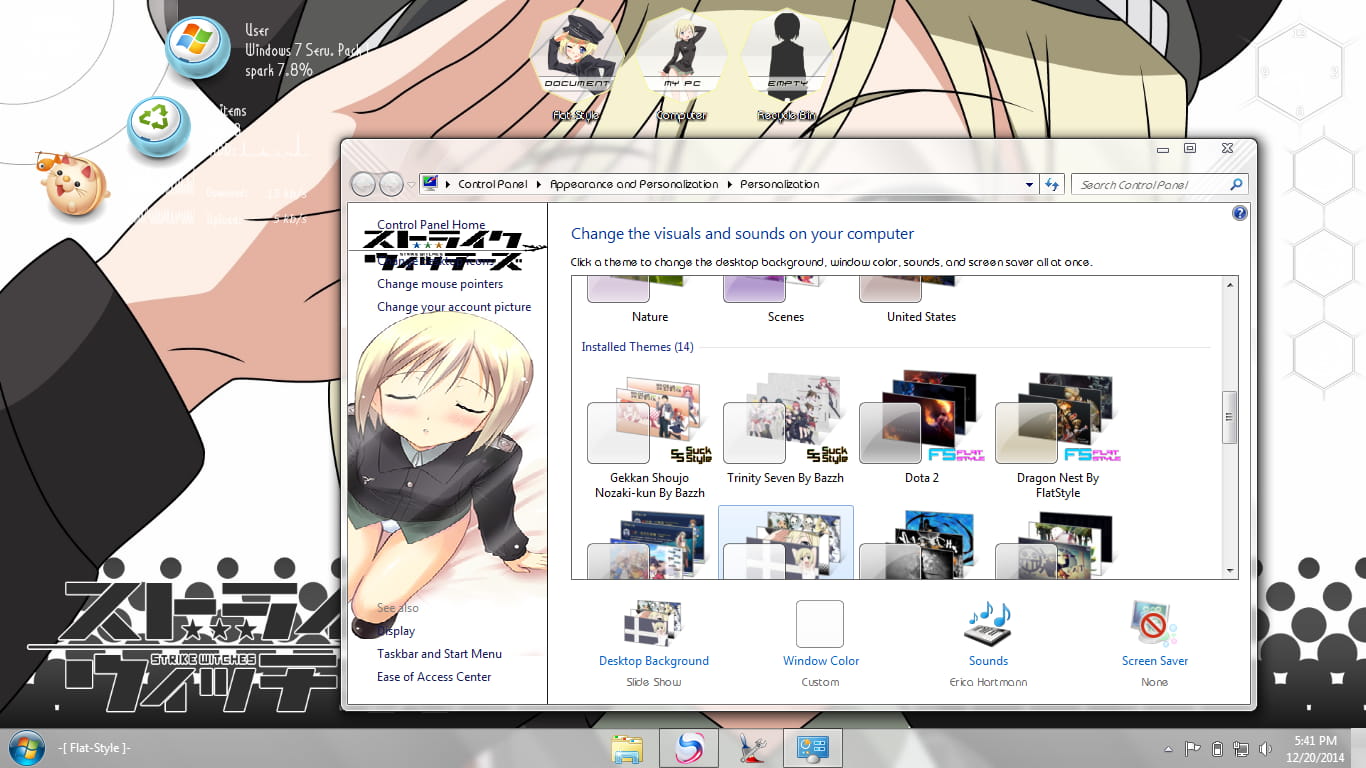1366x768 pixels.
Task: Open Taskbar and Start Menu link
Action: tap(439, 654)
